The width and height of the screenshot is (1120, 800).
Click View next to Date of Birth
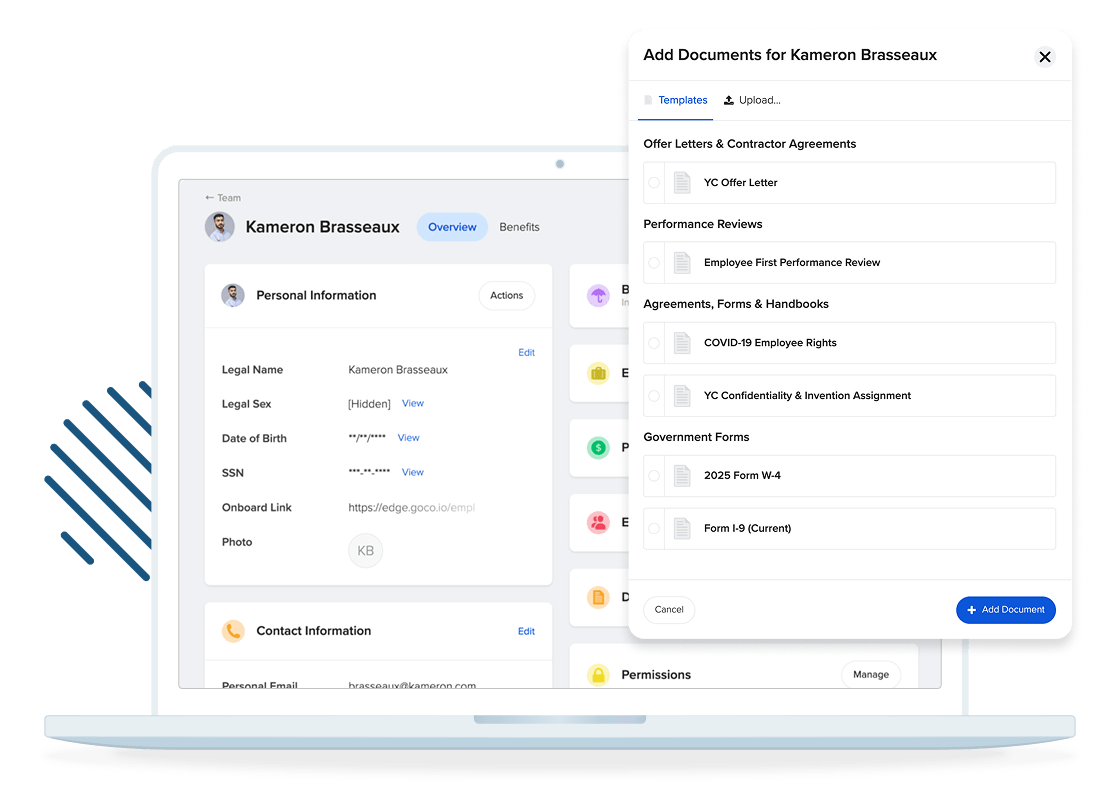point(408,438)
